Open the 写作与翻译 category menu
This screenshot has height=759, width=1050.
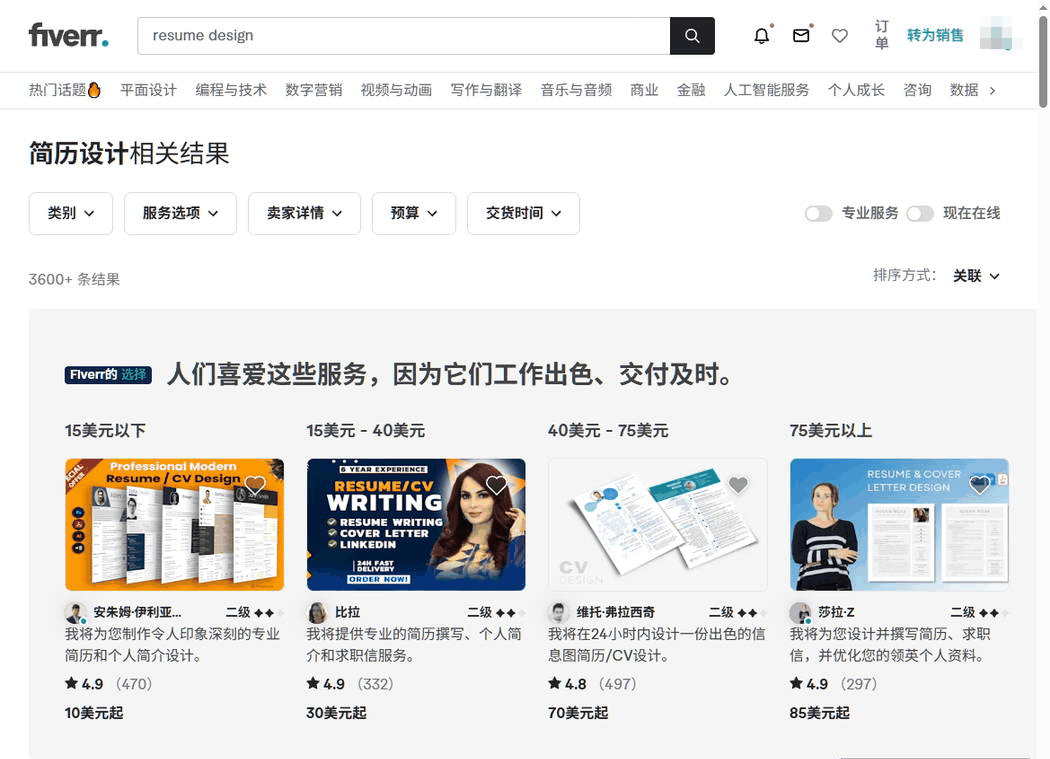pyautogui.click(x=486, y=90)
